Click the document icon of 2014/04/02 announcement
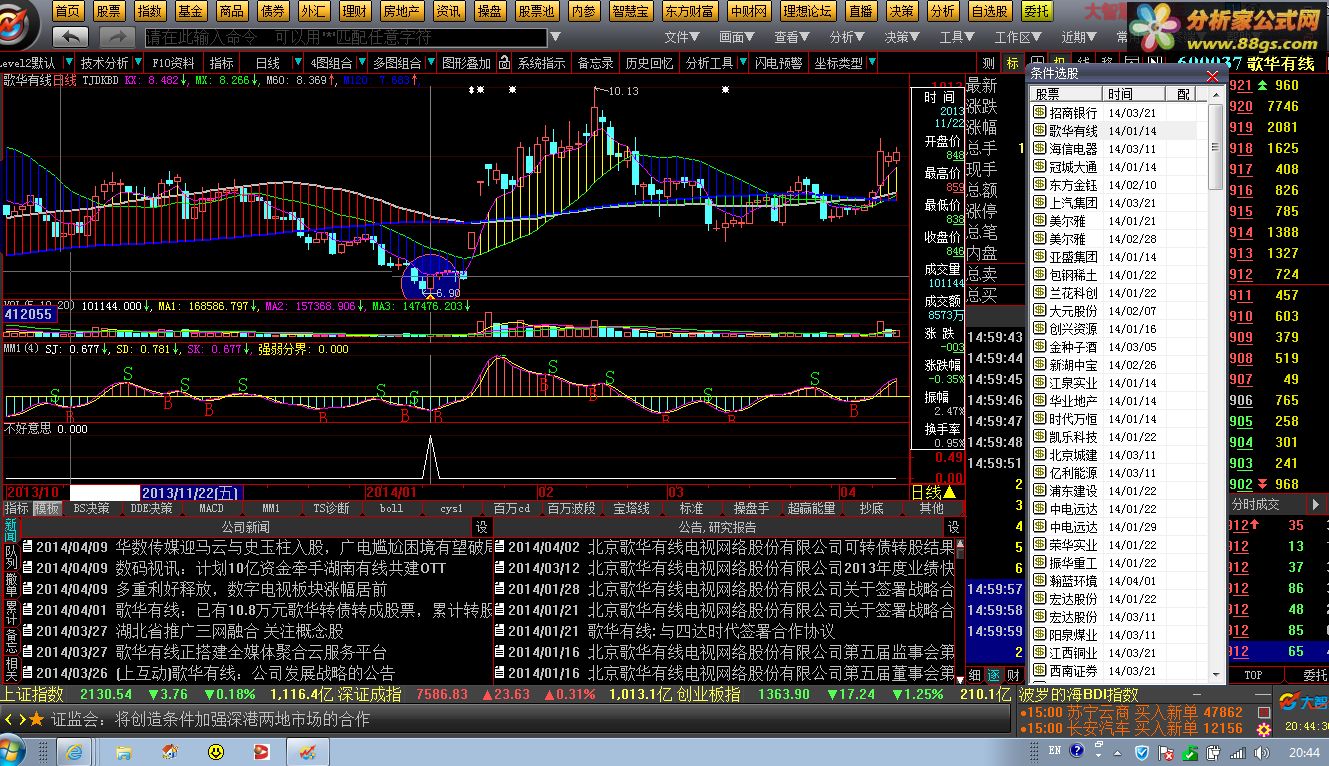Screen dimensions: 1329x766 pyautogui.click(x=500, y=547)
